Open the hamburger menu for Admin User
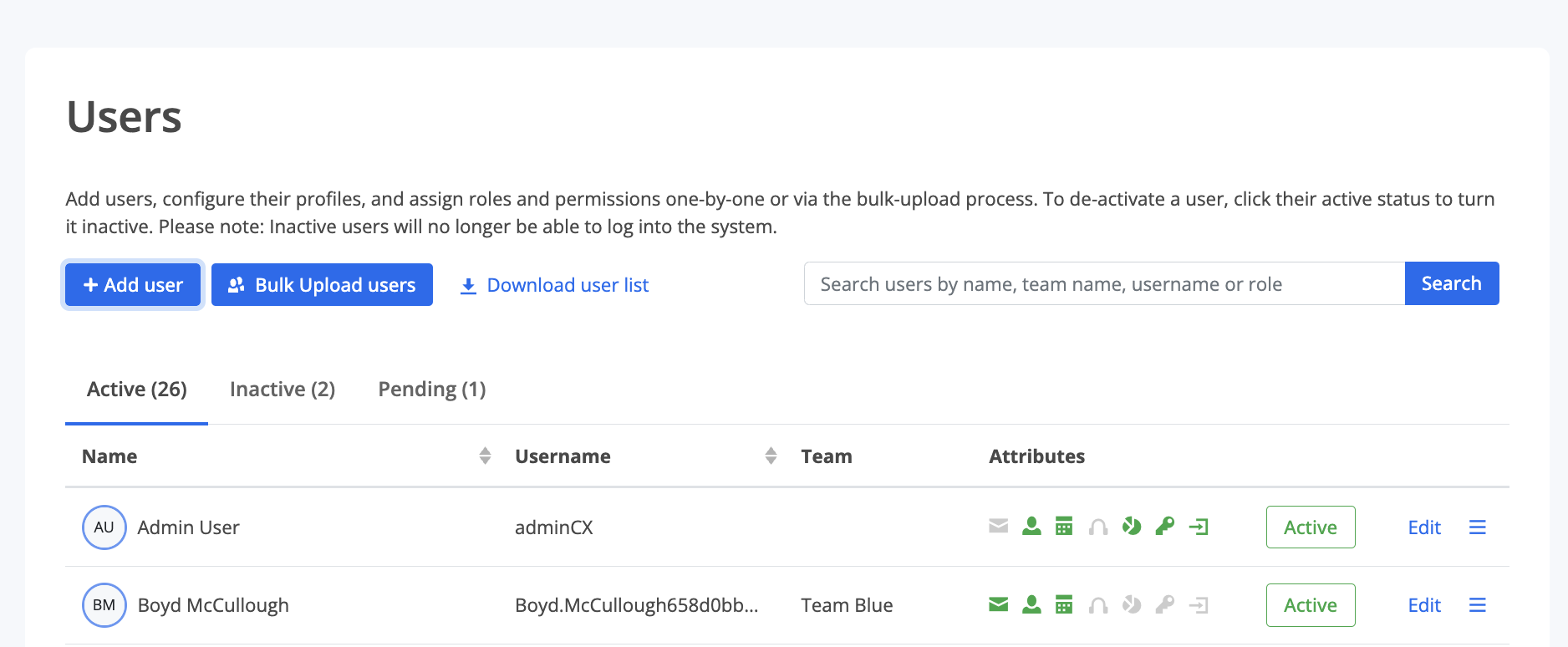The image size is (1568, 647). [1477, 527]
